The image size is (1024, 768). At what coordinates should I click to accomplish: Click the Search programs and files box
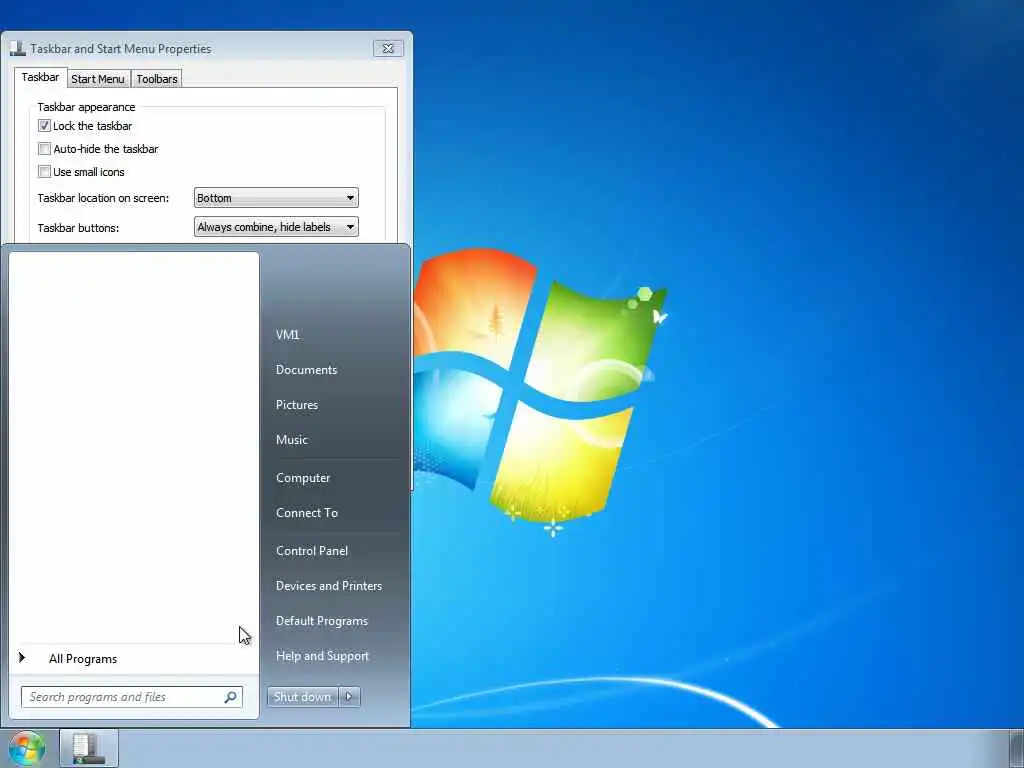pos(132,697)
